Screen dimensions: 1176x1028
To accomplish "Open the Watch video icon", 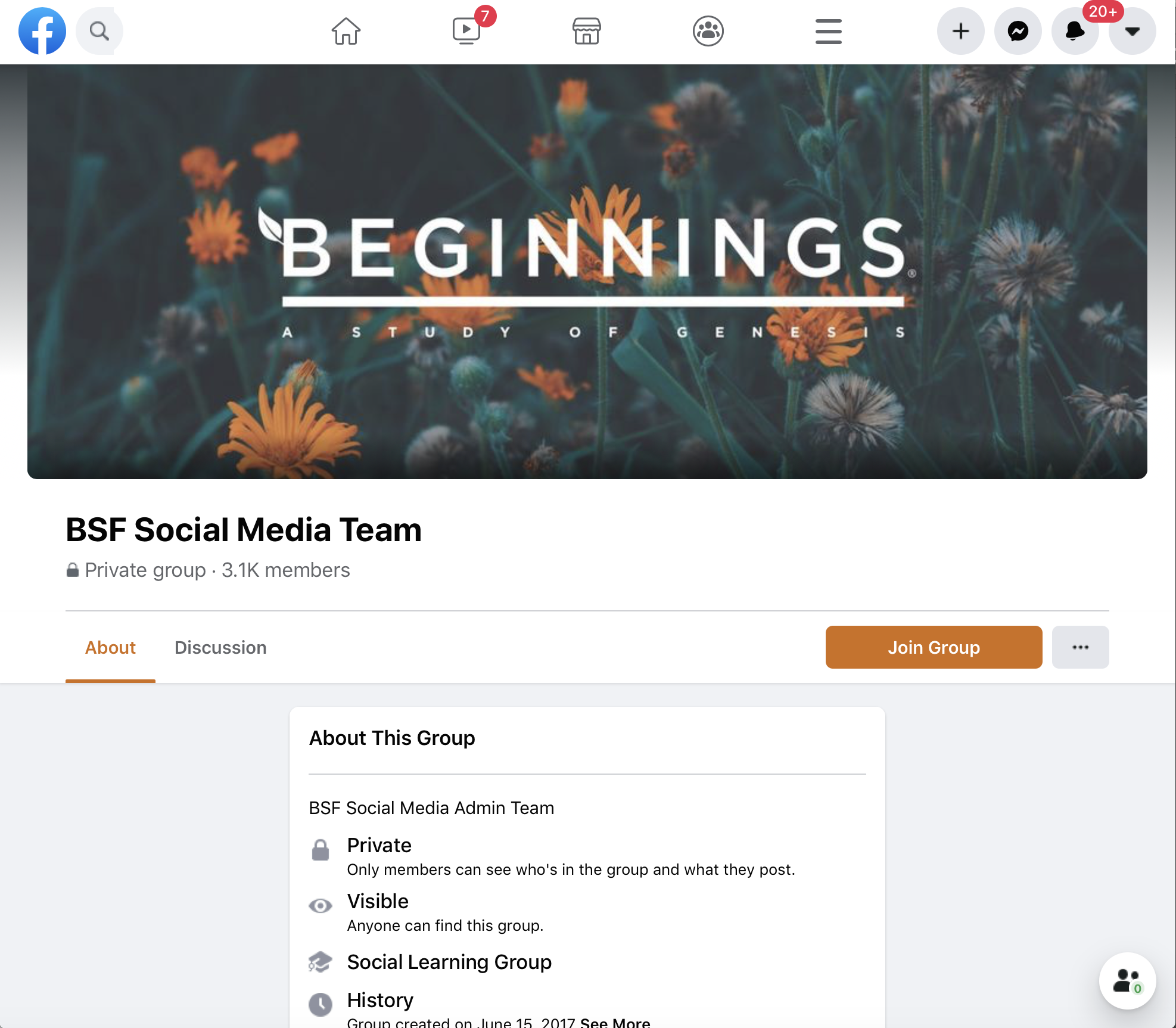I will [466, 31].
